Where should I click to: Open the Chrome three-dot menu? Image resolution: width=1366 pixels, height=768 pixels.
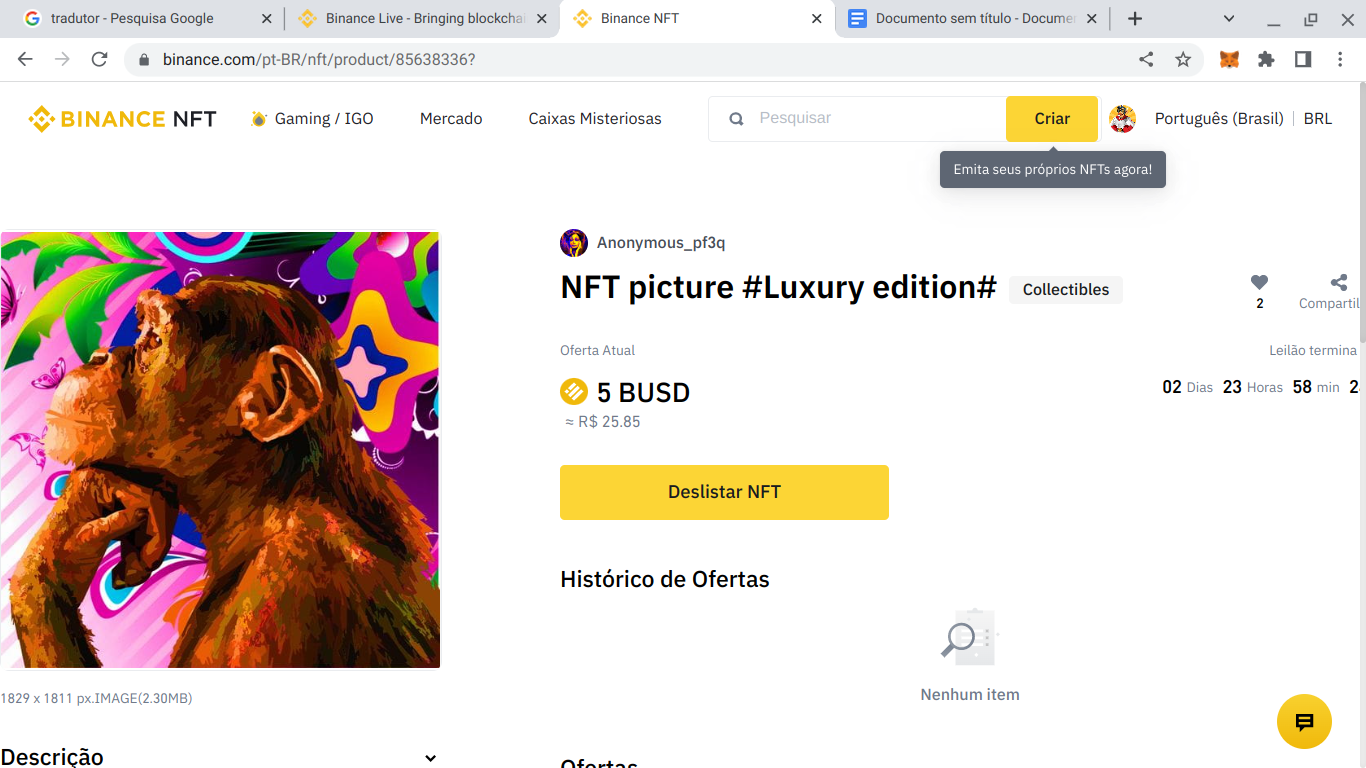[1341, 59]
